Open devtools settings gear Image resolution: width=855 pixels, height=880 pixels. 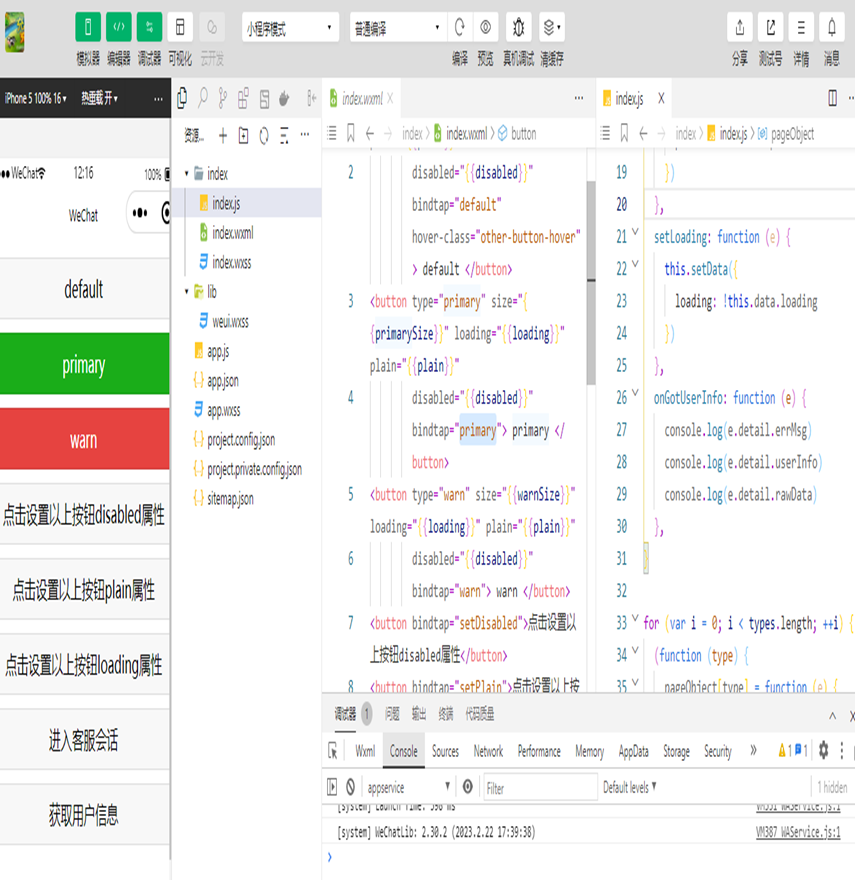(823, 750)
